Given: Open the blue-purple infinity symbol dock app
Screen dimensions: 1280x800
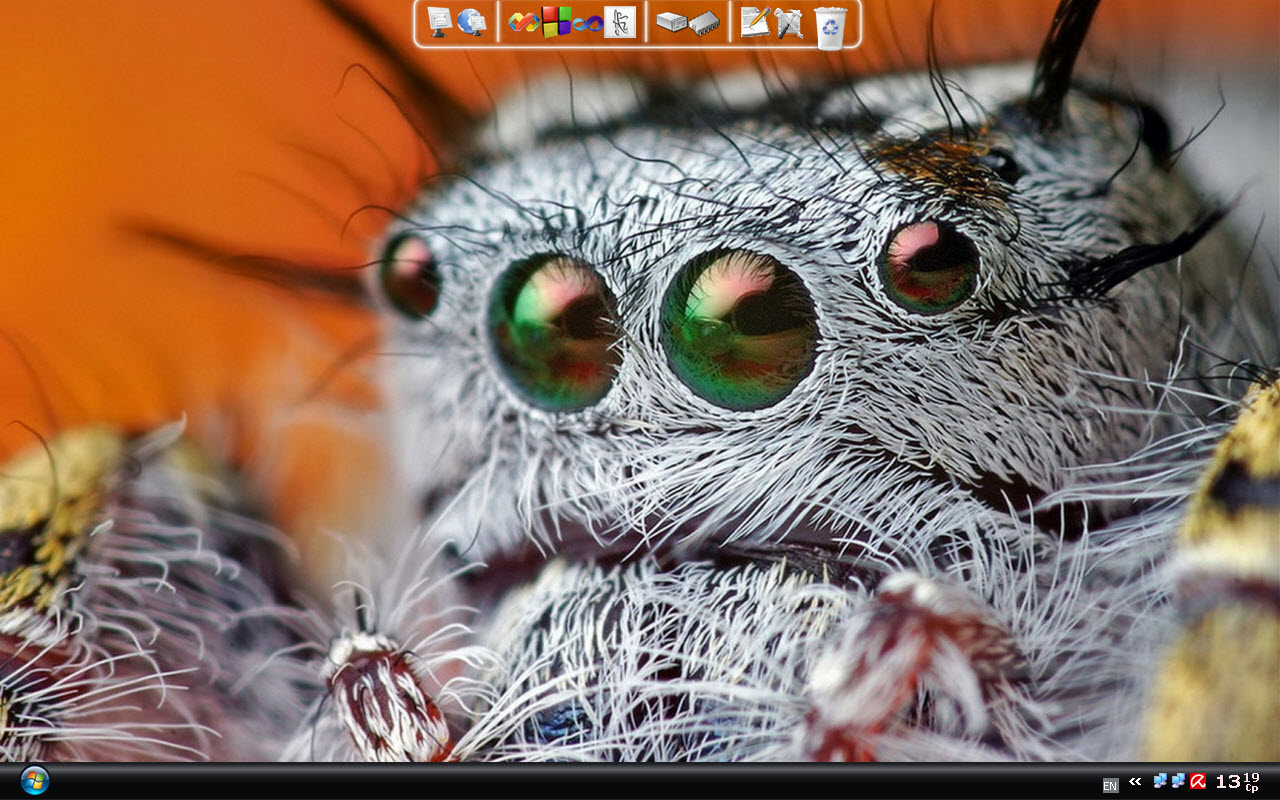Looking at the screenshot, I should (x=588, y=23).
